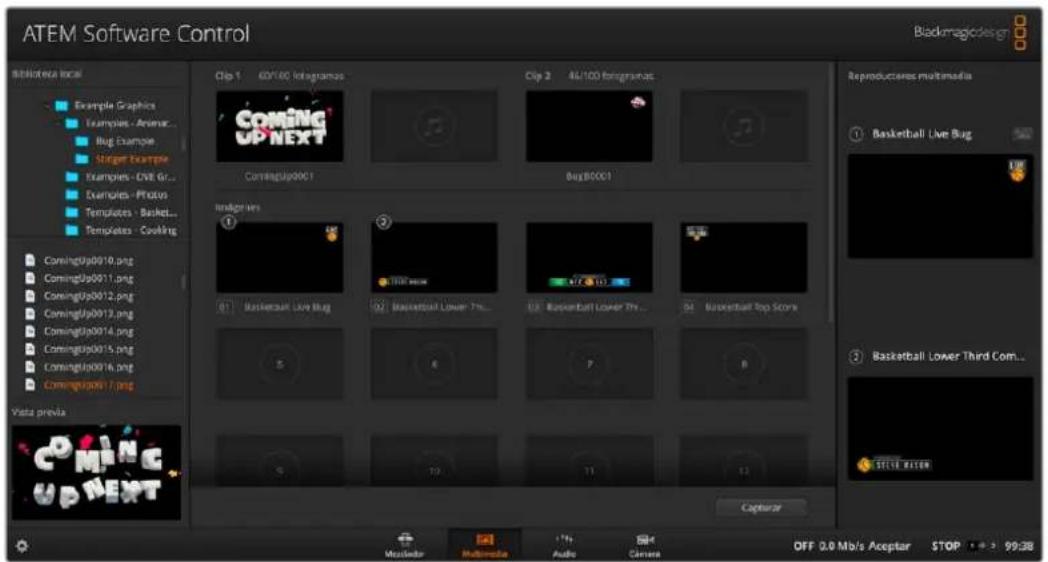Screen dimensions: 1048x562
Task: Select still 04 Basketball Top Score
Action: [x=743, y=257]
